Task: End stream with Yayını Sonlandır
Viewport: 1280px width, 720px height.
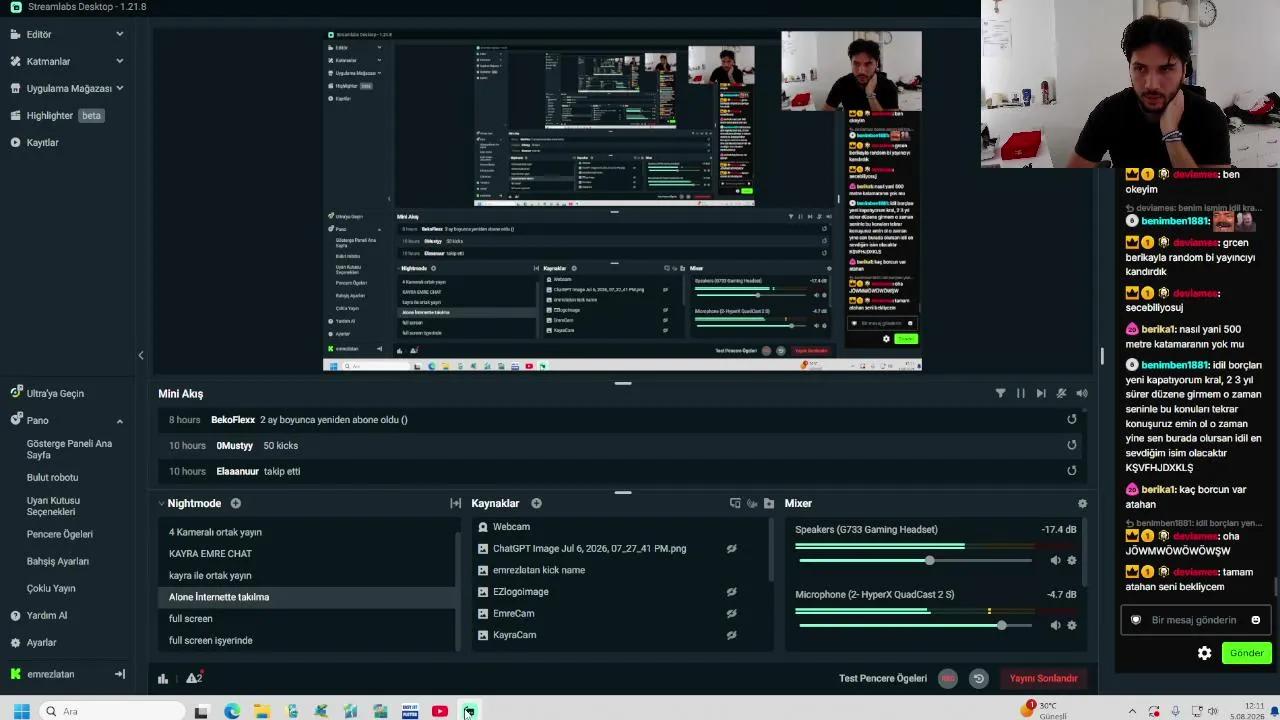Action: (1043, 678)
